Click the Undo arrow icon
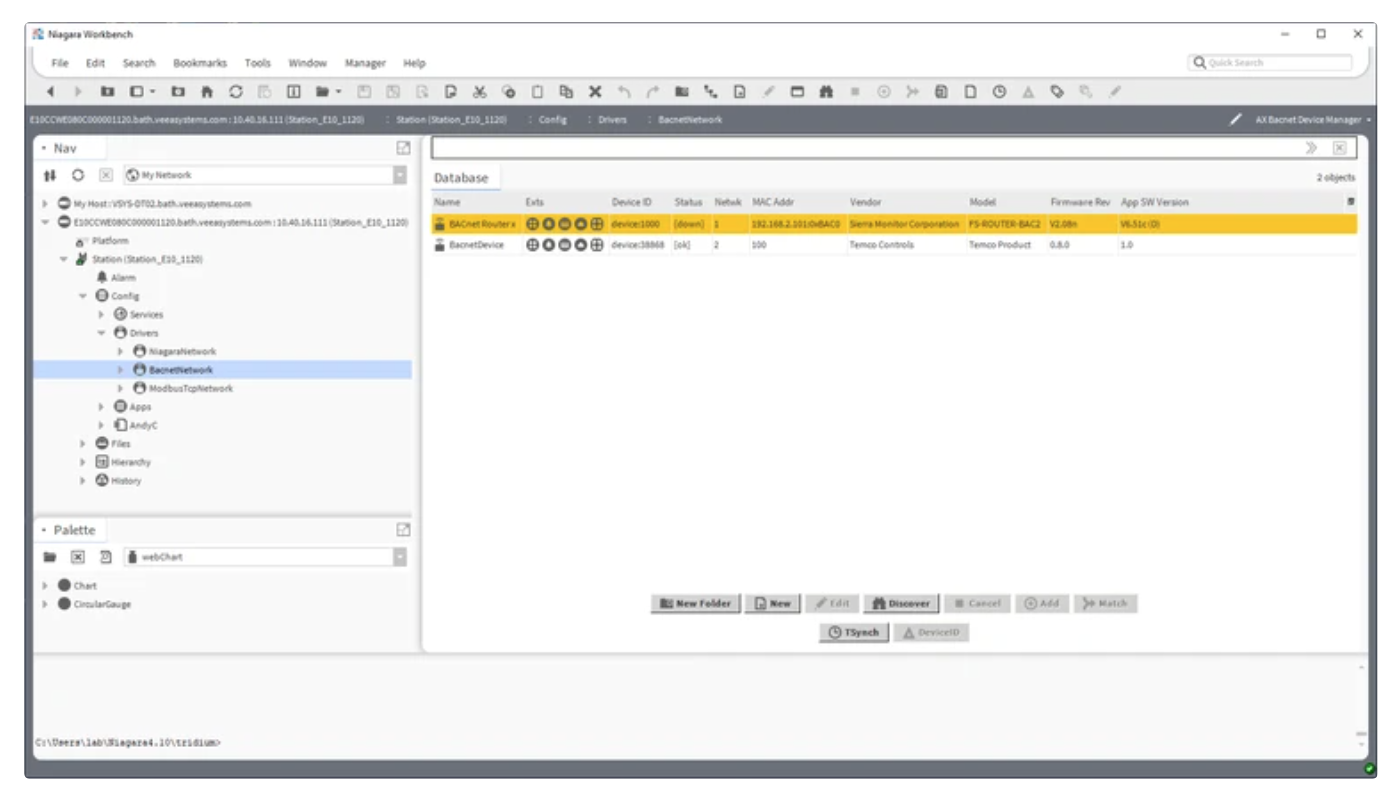Screen dimensions: 1396x802 coord(623,91)
